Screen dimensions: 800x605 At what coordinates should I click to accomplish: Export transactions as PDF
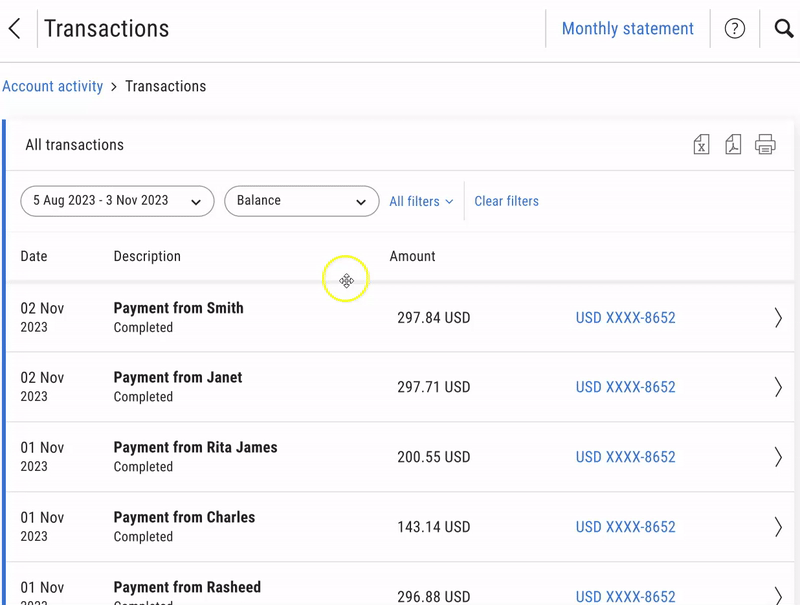733,145
